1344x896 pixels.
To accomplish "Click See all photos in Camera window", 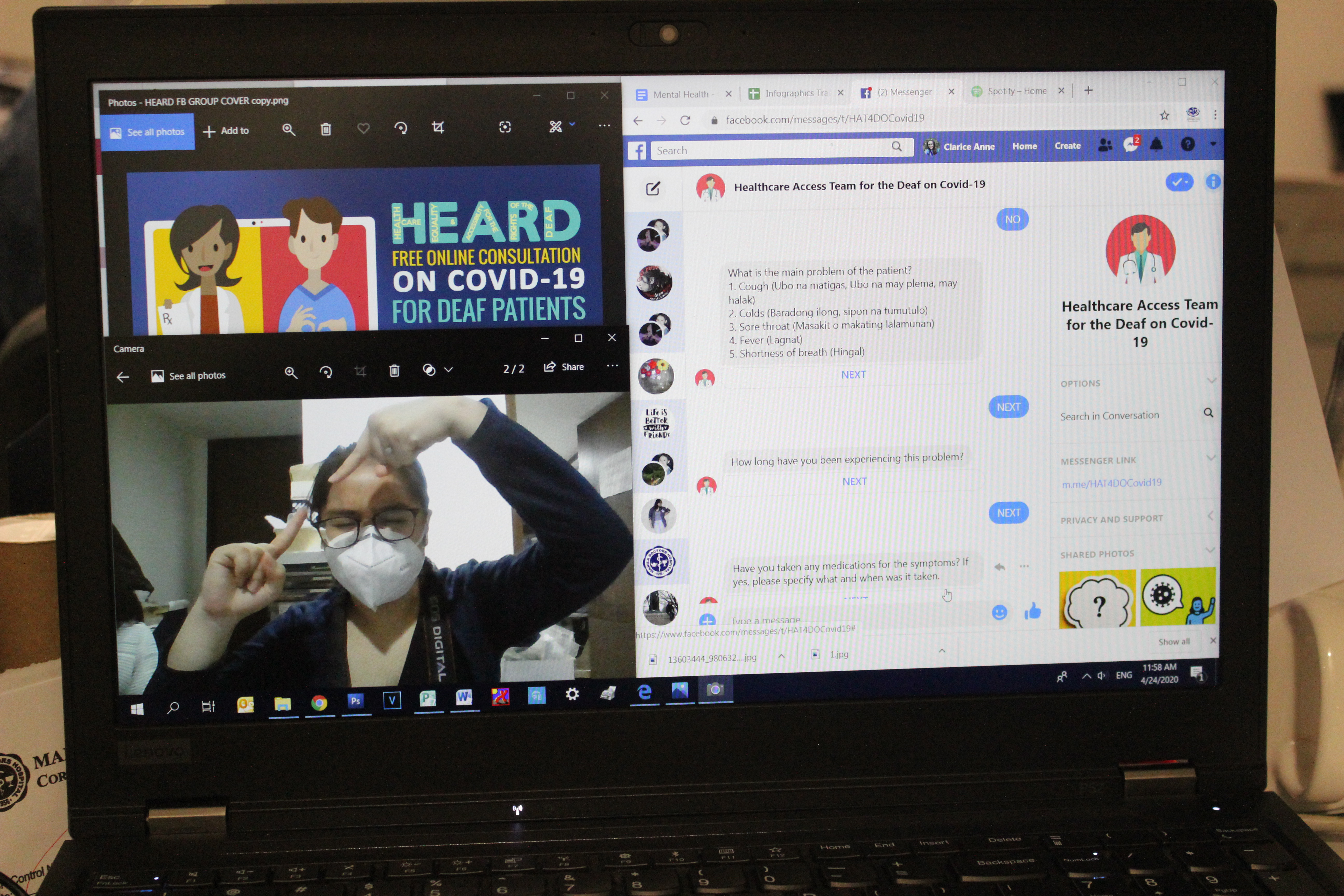I will (x=188, y=376).
